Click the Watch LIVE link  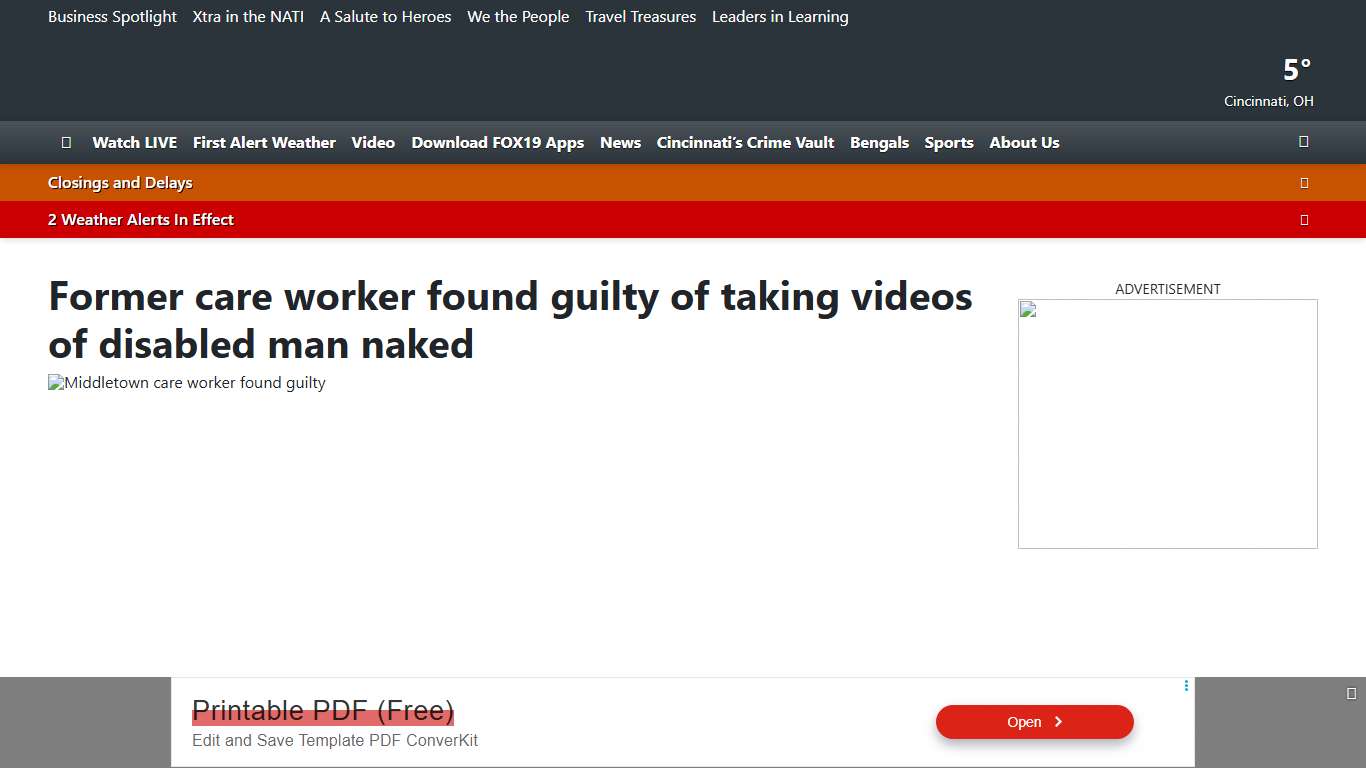pos(134,142)
